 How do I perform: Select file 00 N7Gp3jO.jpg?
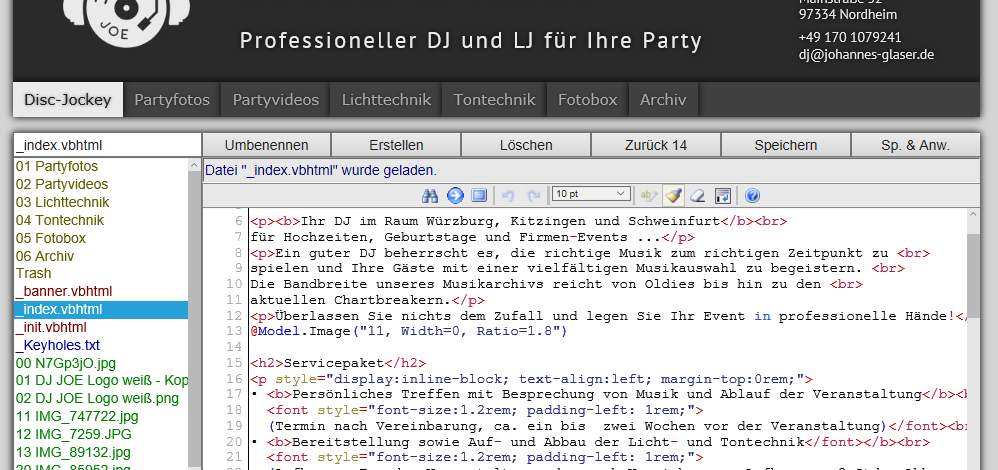[101, 363]
